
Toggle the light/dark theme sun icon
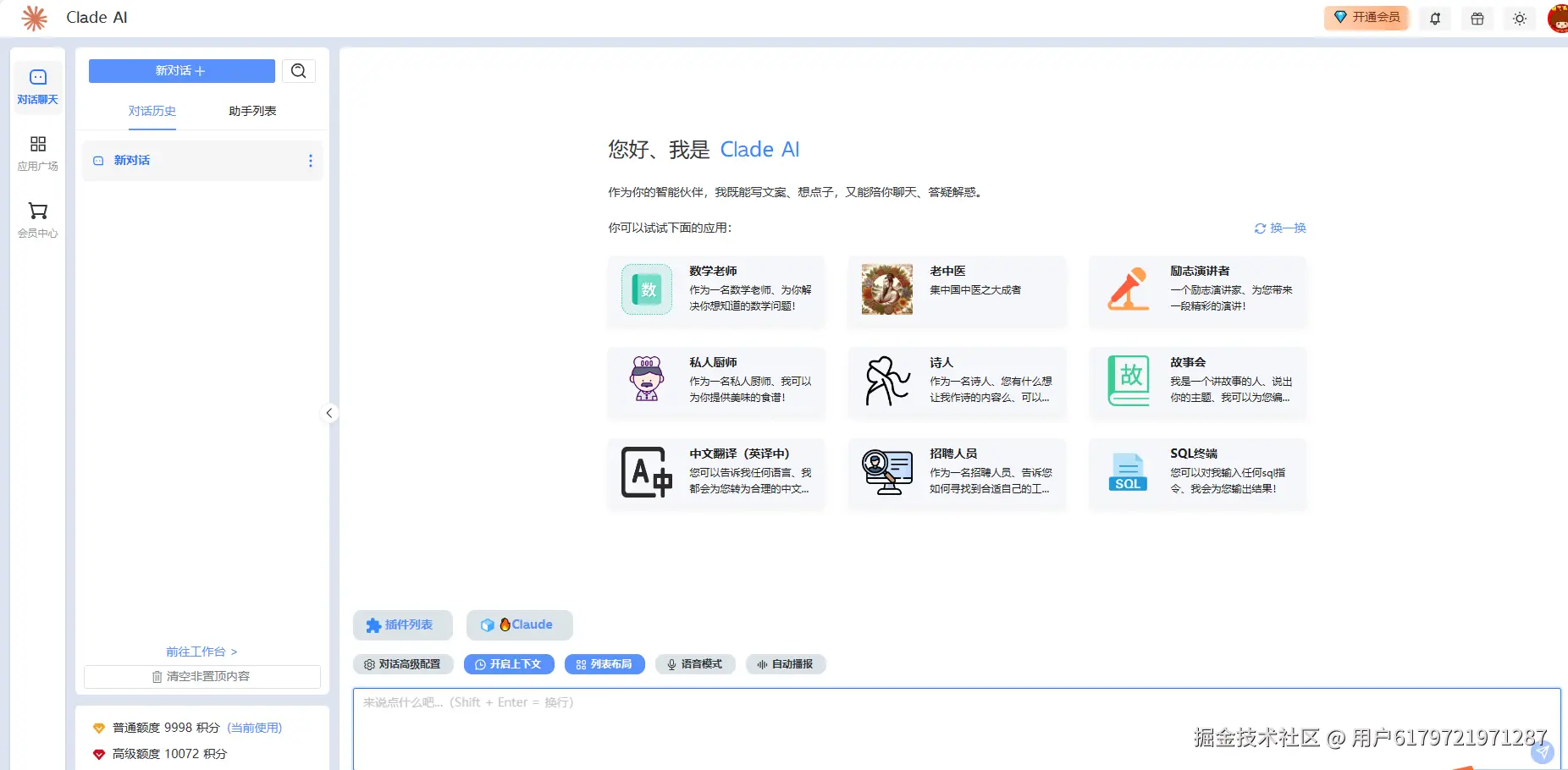tap(1520, 19)
